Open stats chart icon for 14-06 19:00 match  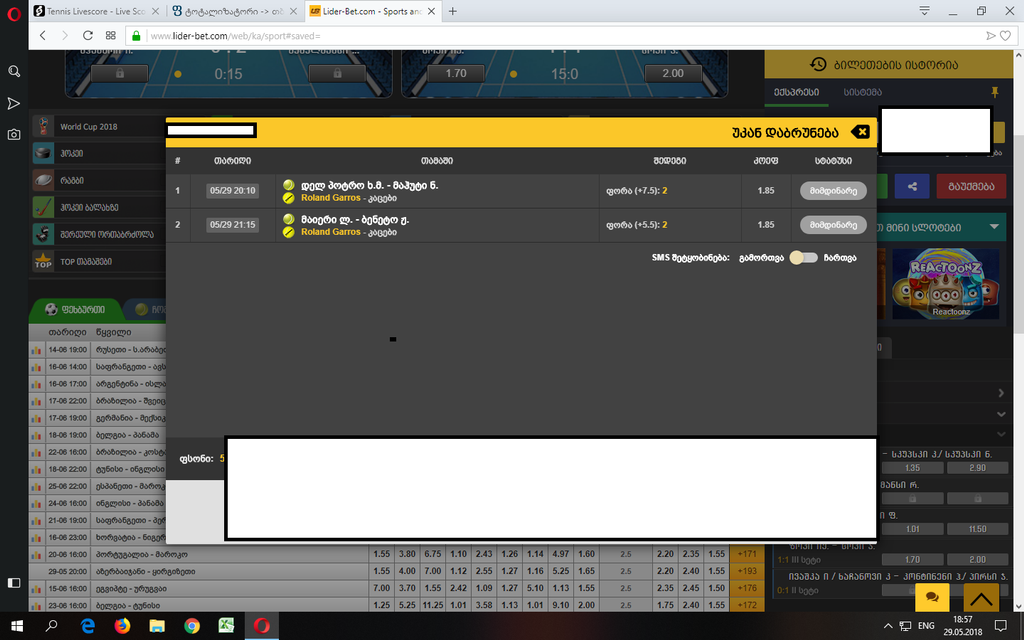click(37, 350)
